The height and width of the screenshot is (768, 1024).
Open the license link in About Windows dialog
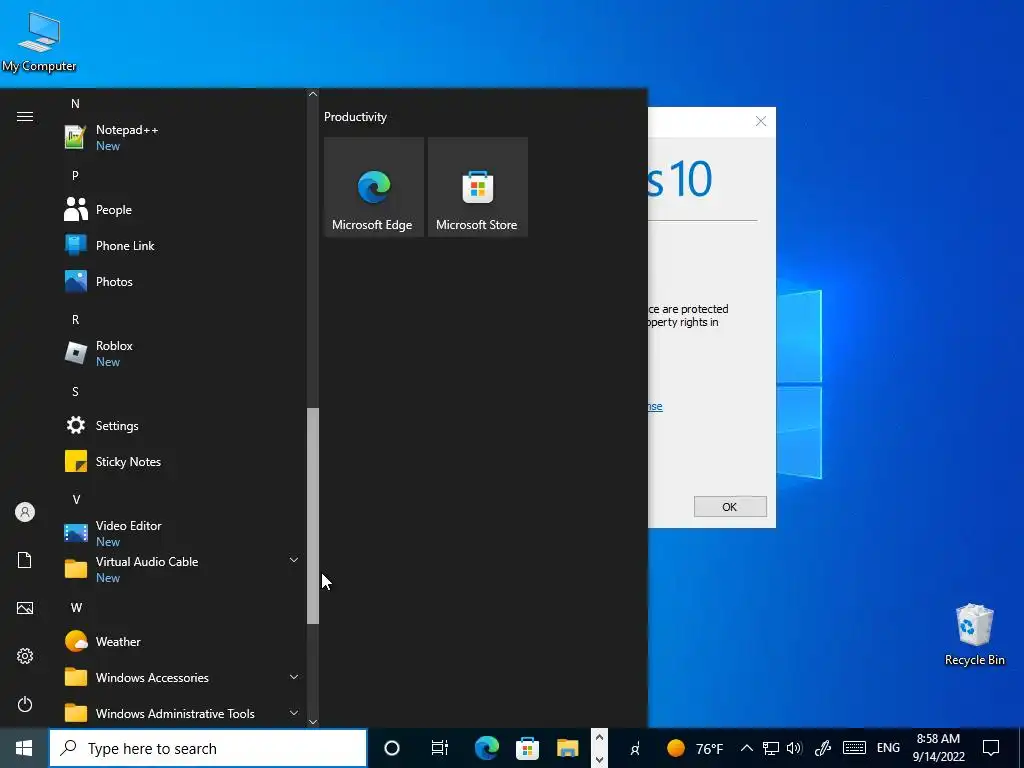(x=655, y=406)
